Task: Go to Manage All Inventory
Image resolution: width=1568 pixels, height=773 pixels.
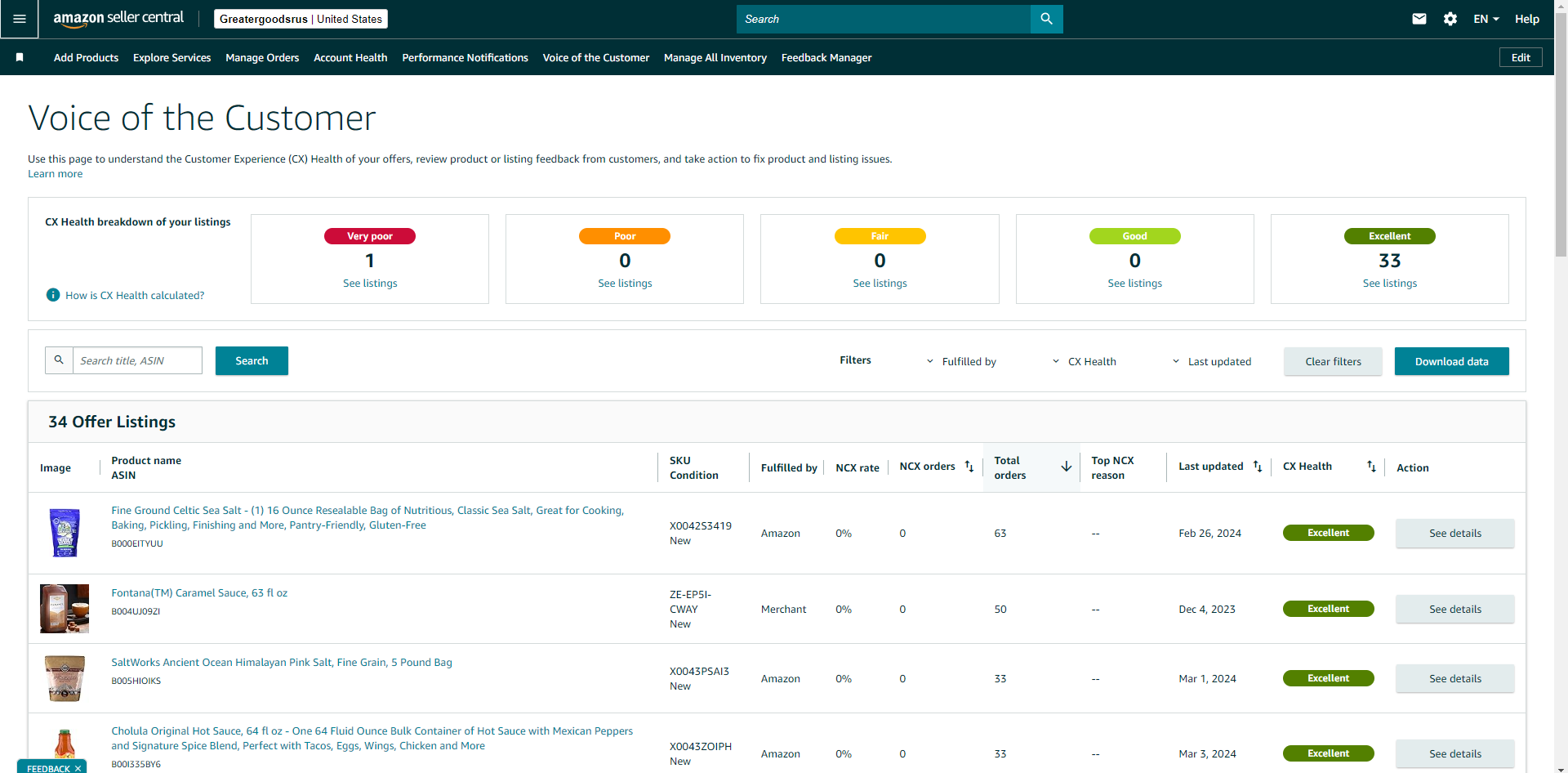Action: (x=715, y=57)
